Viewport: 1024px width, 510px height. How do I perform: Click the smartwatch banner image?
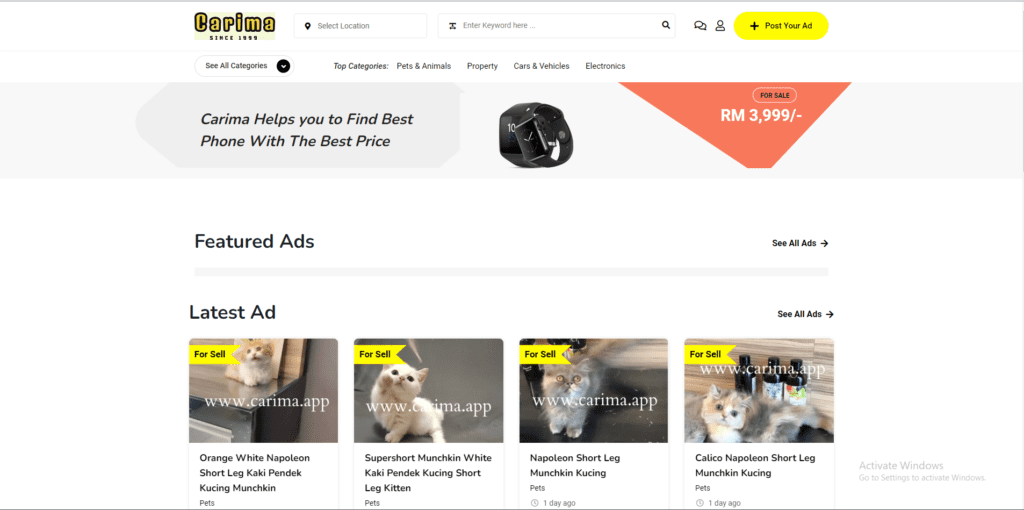point(537,135)
